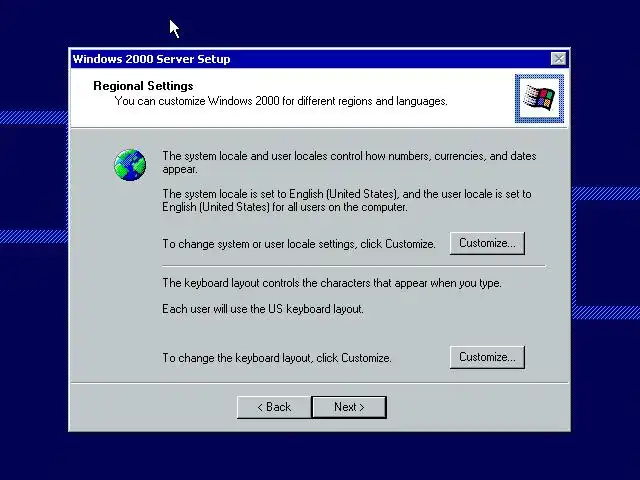Go to the Next setup page

349,407
